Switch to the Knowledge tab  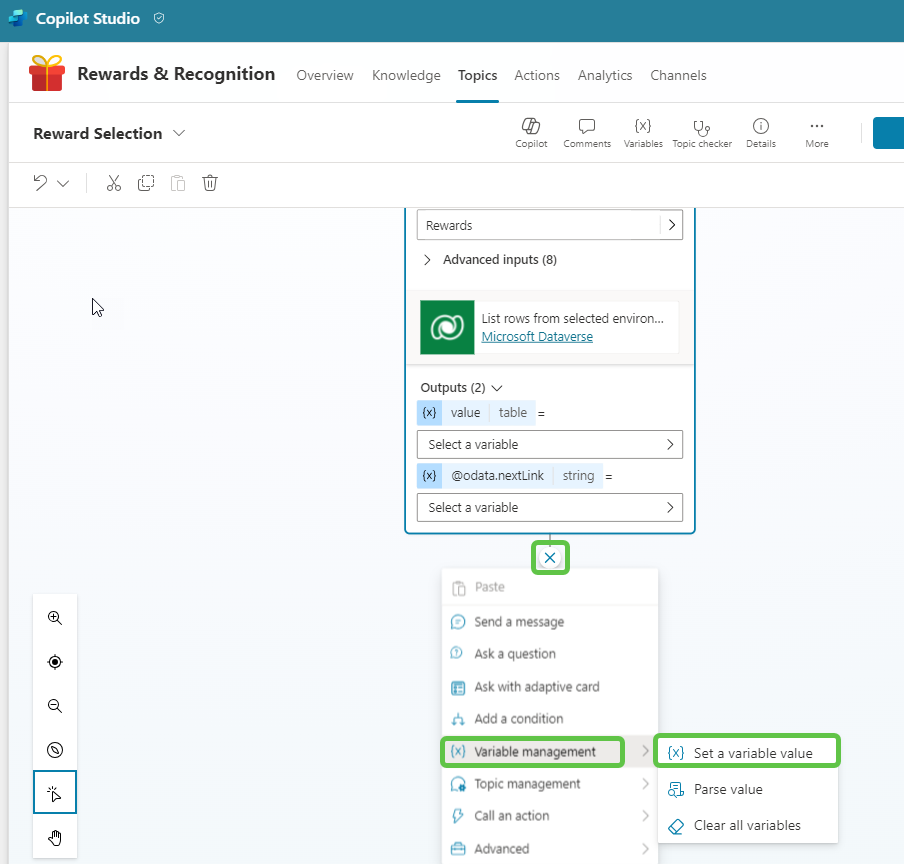point(406,75)
